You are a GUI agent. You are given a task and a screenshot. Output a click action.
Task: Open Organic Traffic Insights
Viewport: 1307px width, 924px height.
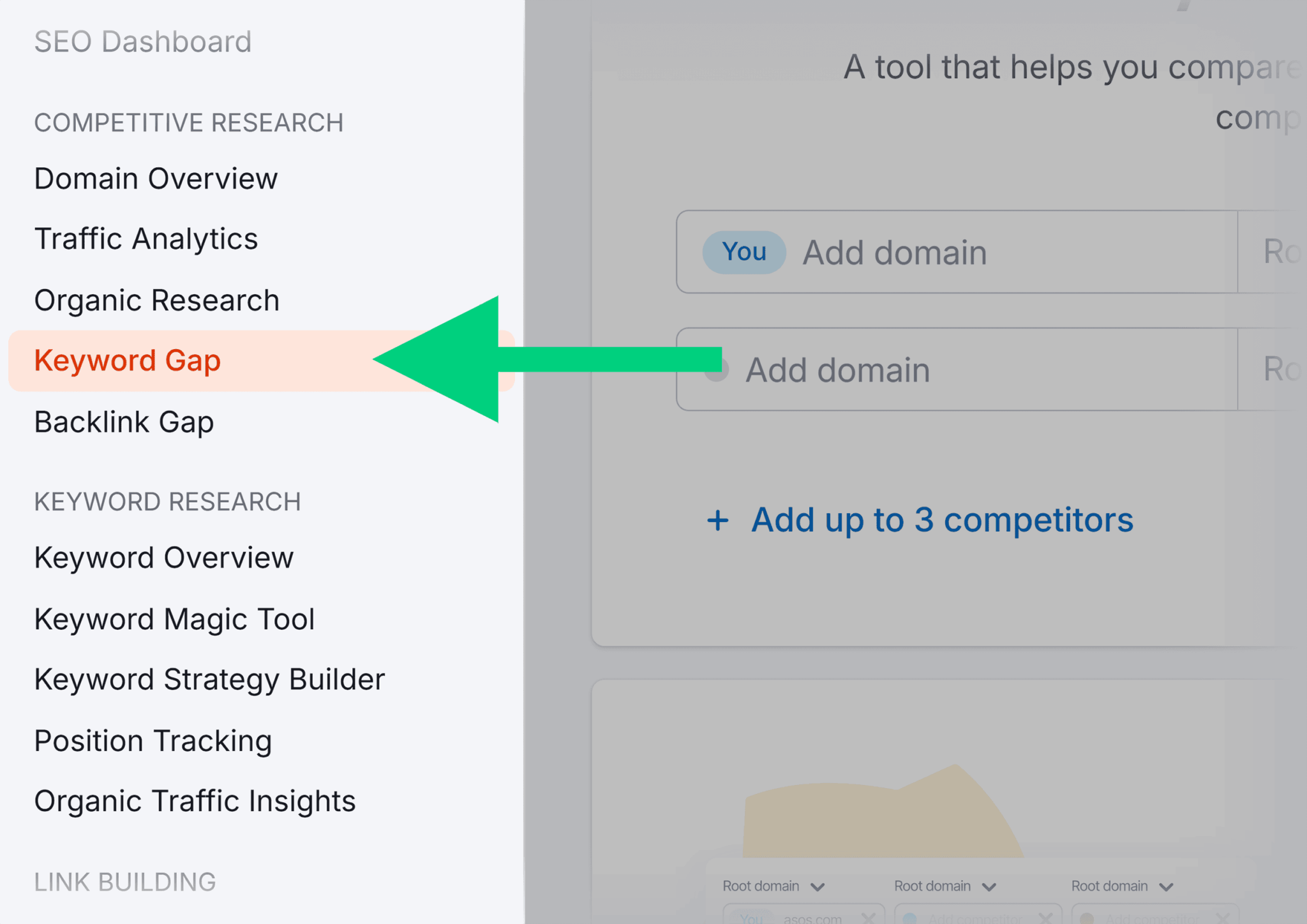click(x=195, y=802)
